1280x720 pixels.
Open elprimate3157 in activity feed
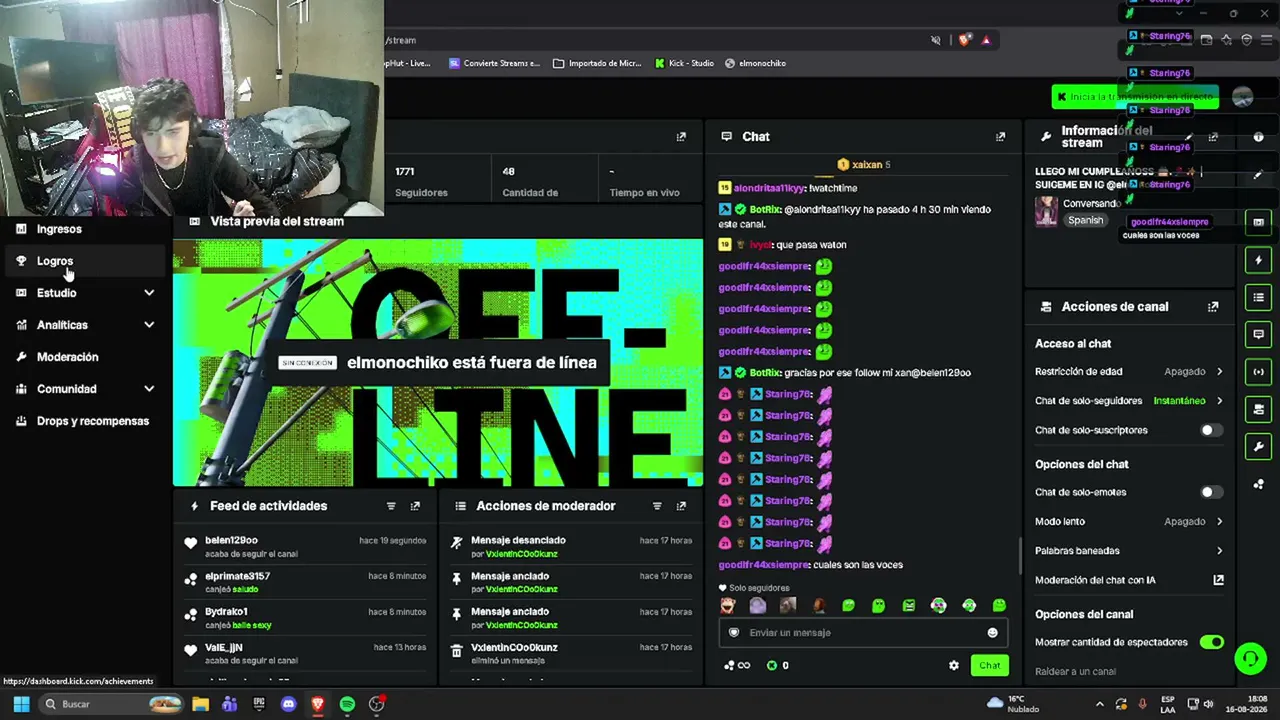pyautogui.click(x=237, y=577)
